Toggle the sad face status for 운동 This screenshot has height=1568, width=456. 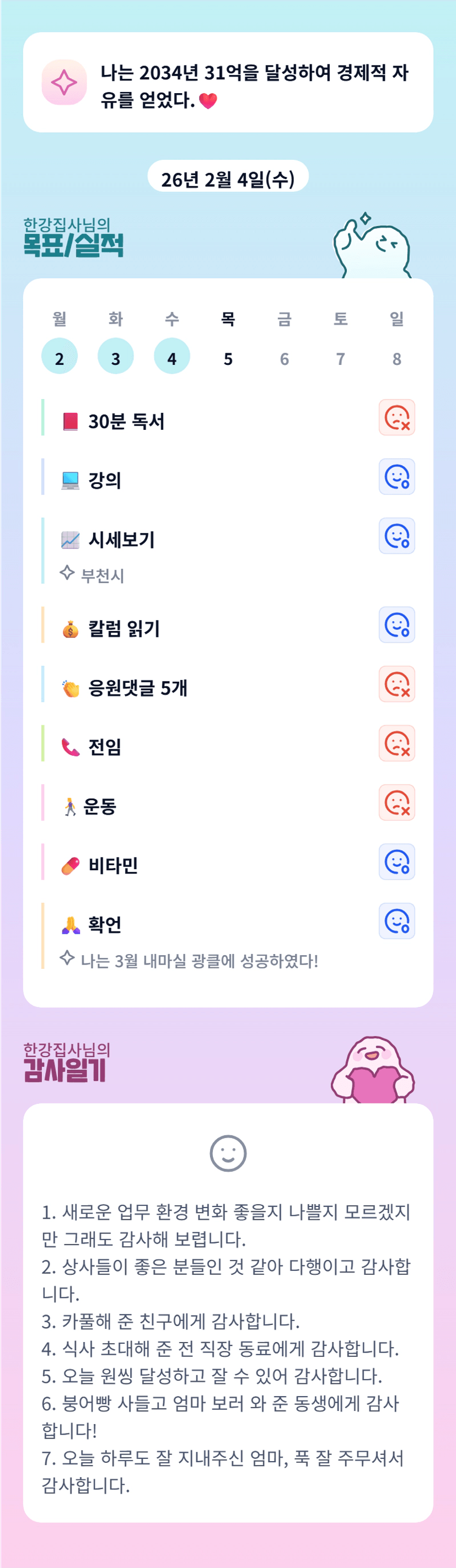tap(397, 803)
